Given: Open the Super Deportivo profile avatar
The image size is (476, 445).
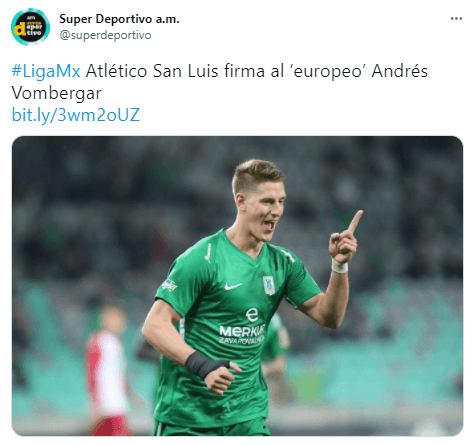Looking at the screenshot, I should coord(30,27).
